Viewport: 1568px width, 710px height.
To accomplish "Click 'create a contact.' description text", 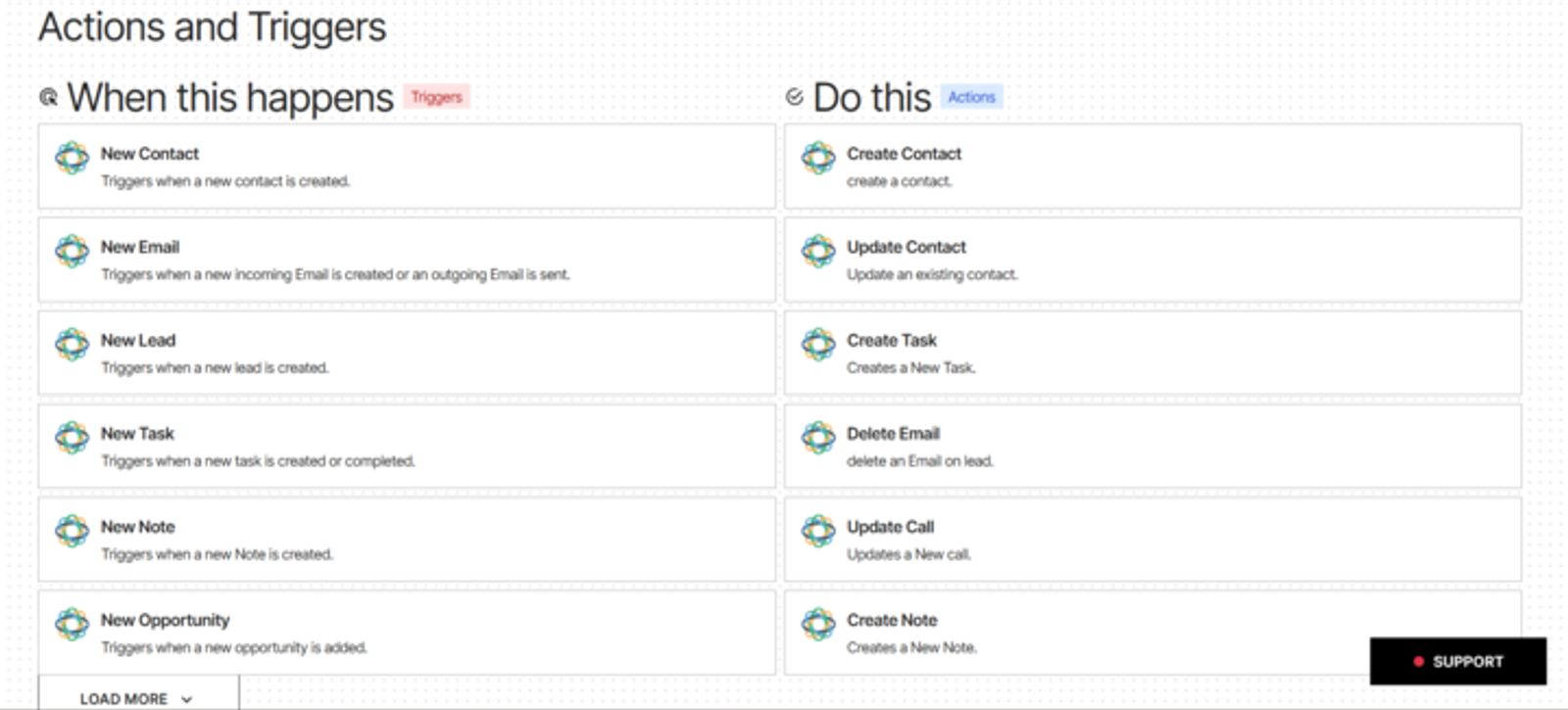I will (900, 181).
